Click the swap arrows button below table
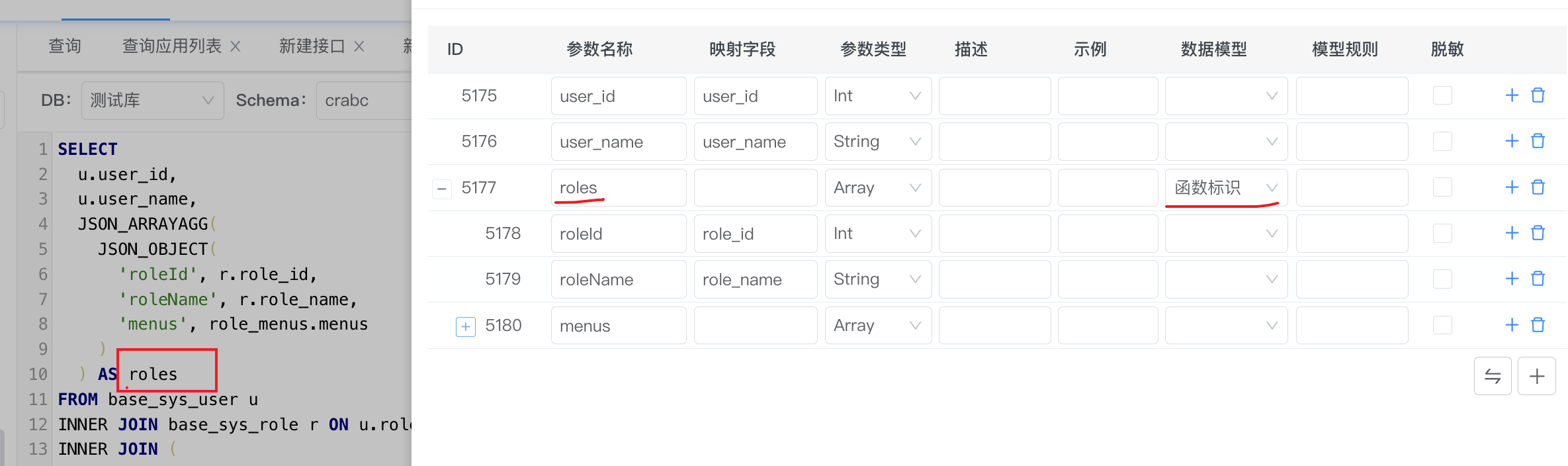 click(1493, 376)
